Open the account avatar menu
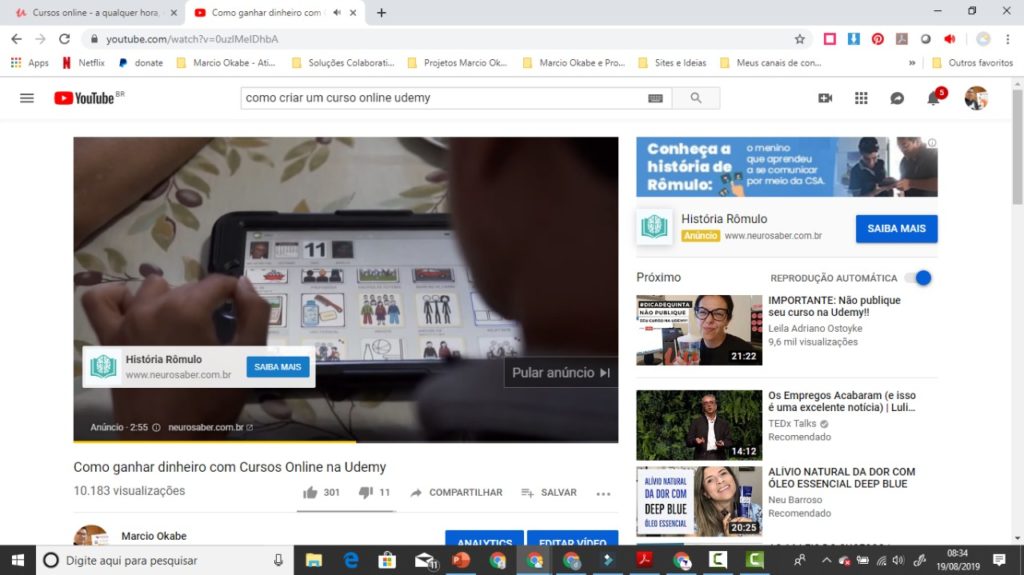The height and width of the screenshot is (575, 1024). [976, 98]
